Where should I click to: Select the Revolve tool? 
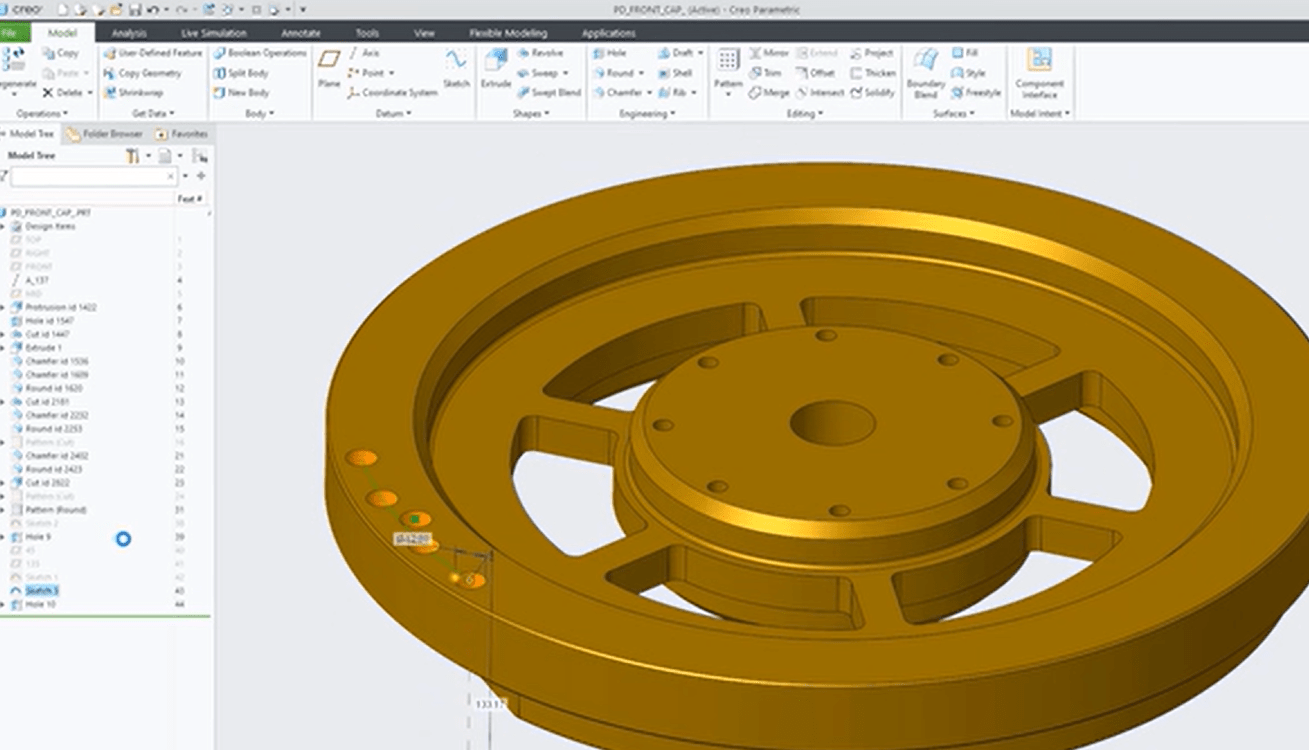pyautogui.click(x=540, y=53)
